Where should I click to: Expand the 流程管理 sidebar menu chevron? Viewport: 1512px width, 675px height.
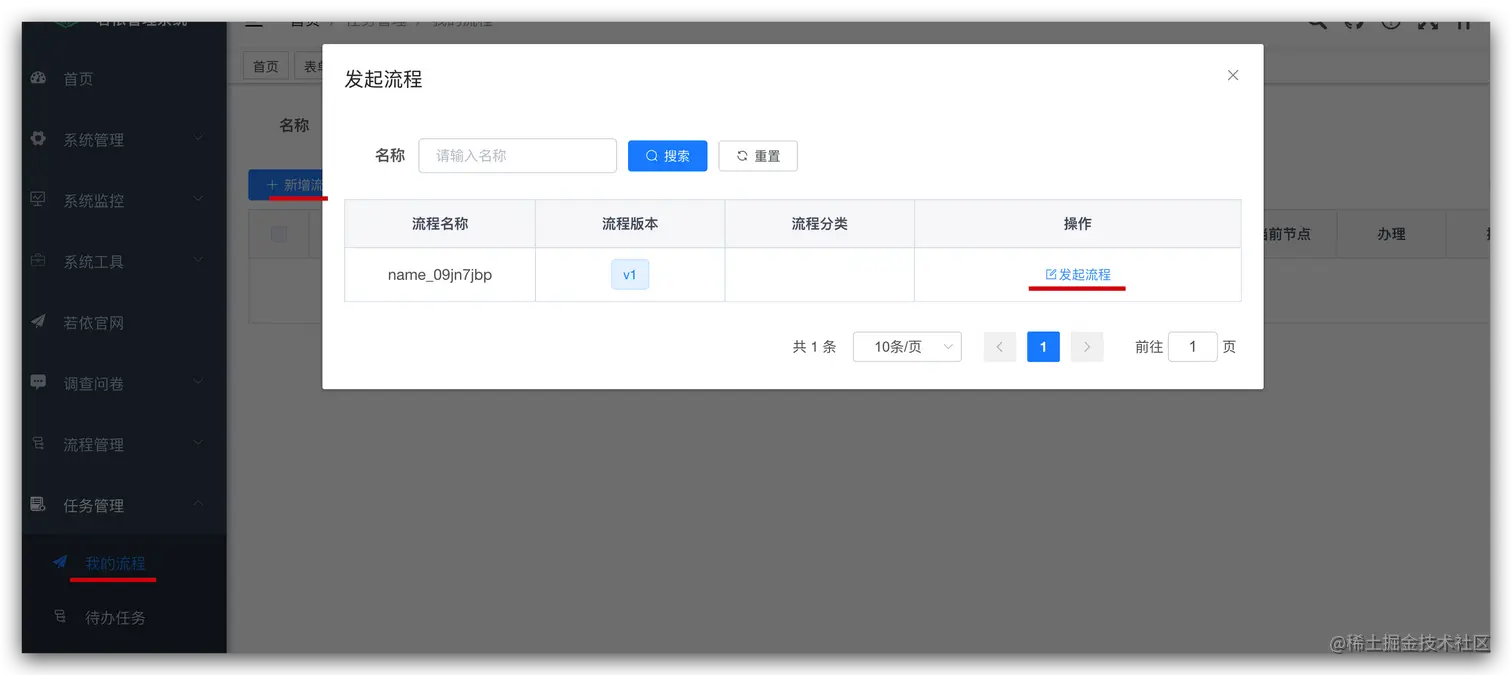coord(198,443)
